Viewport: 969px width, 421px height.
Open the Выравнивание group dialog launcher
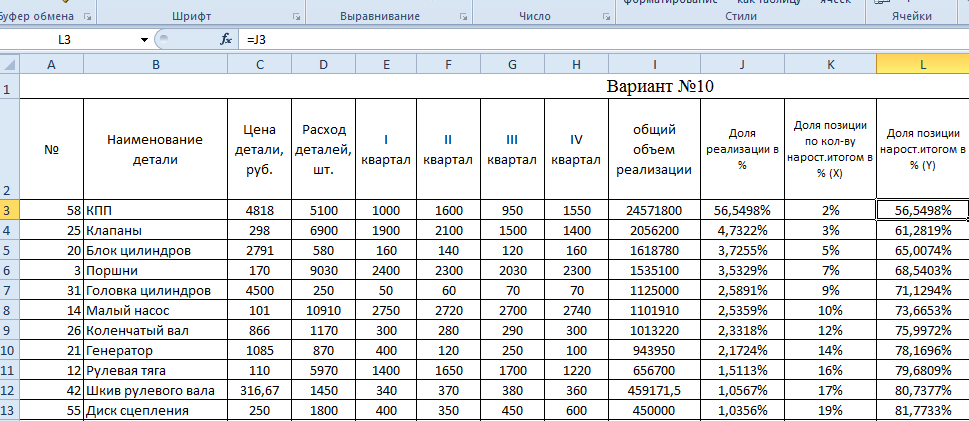[x=463, y=17]
